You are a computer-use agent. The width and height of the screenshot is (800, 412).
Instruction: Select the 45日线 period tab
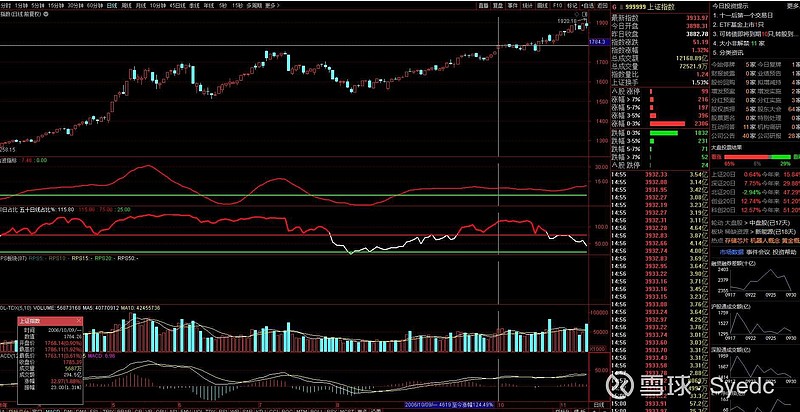click(177, 5)
